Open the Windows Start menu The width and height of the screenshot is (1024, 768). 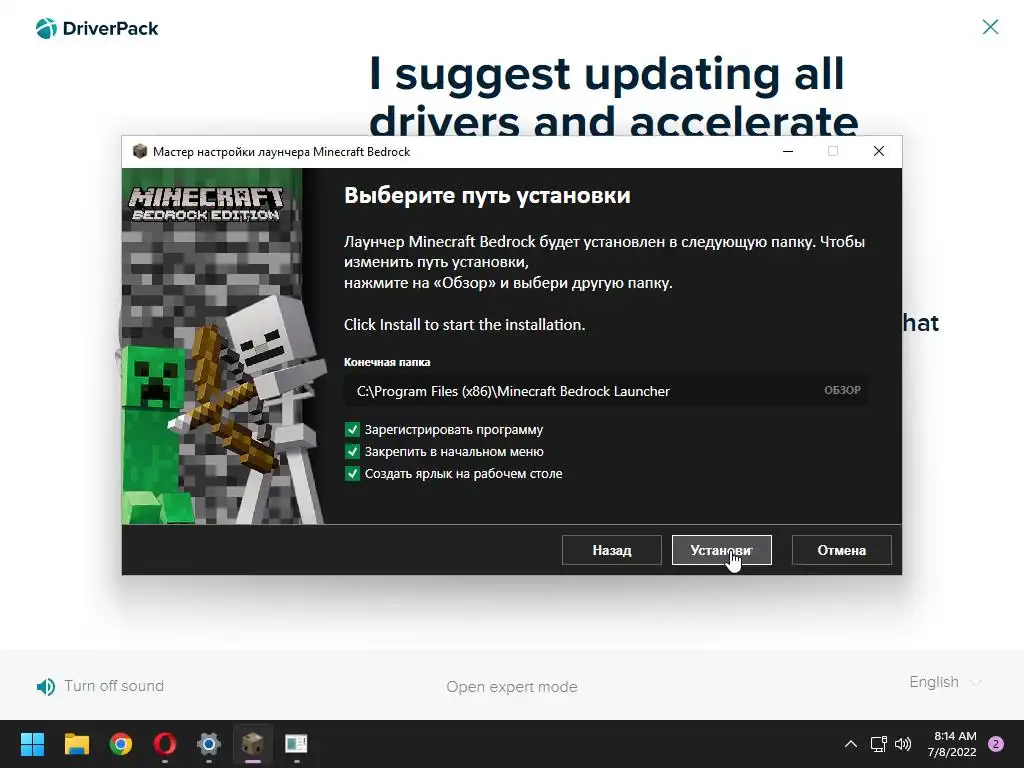tap(32, 744)
